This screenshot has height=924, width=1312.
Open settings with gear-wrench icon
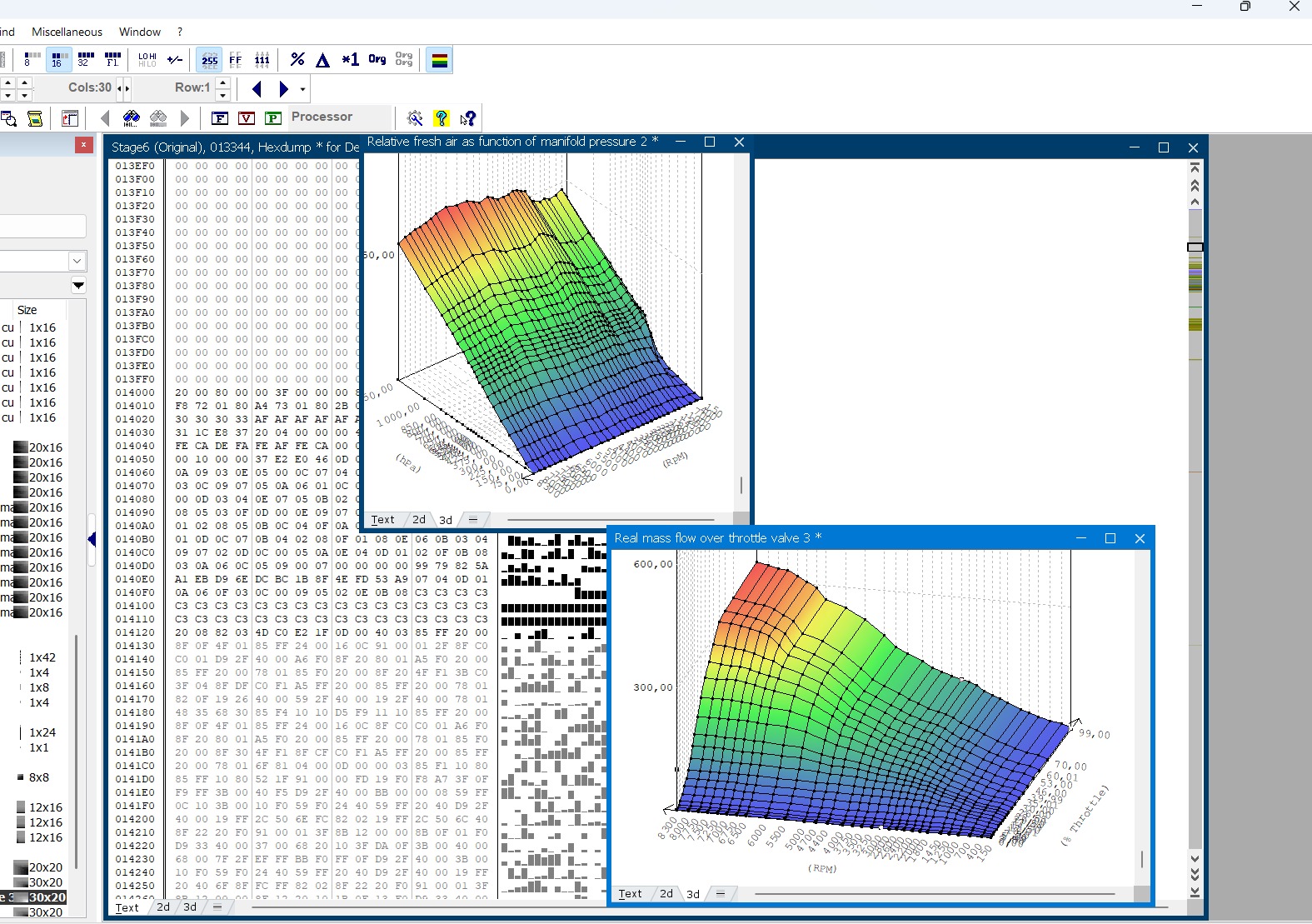(415, 118)
